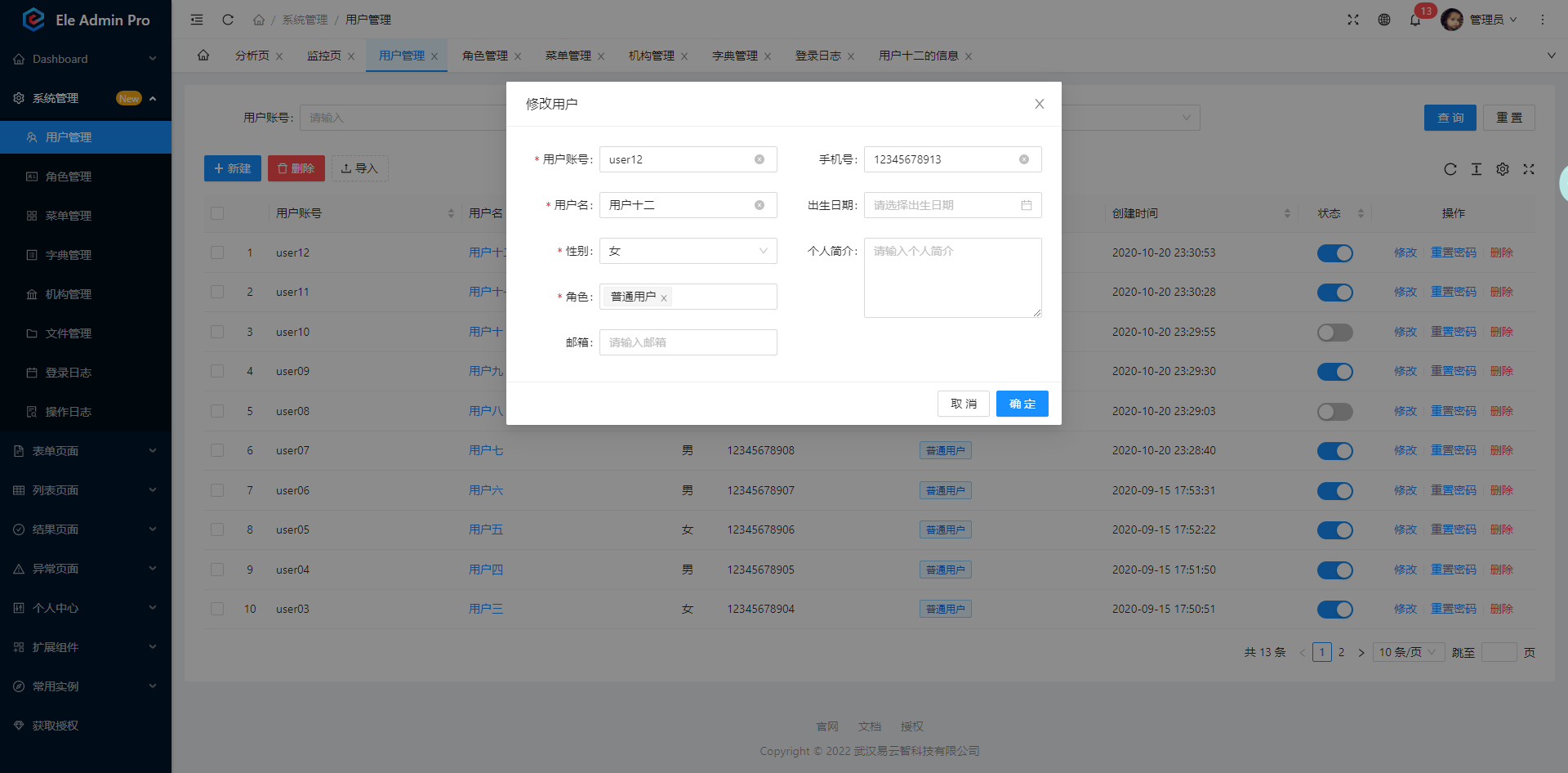Image resolution: width=1568 pixels, height=773 pixels.
Task: Open the 10 条/页 page size dropdown
Action: pos(1408,652)
